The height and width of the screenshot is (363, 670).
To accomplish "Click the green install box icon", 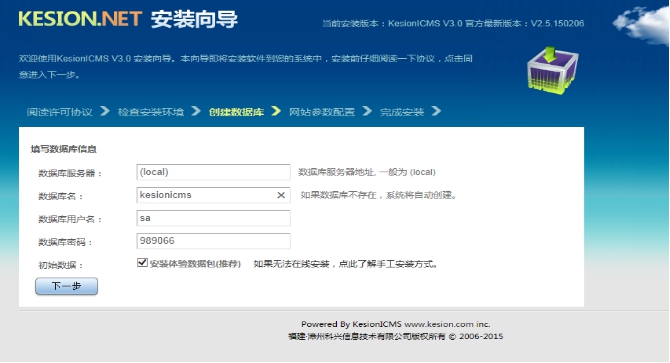I will (552, 70).
